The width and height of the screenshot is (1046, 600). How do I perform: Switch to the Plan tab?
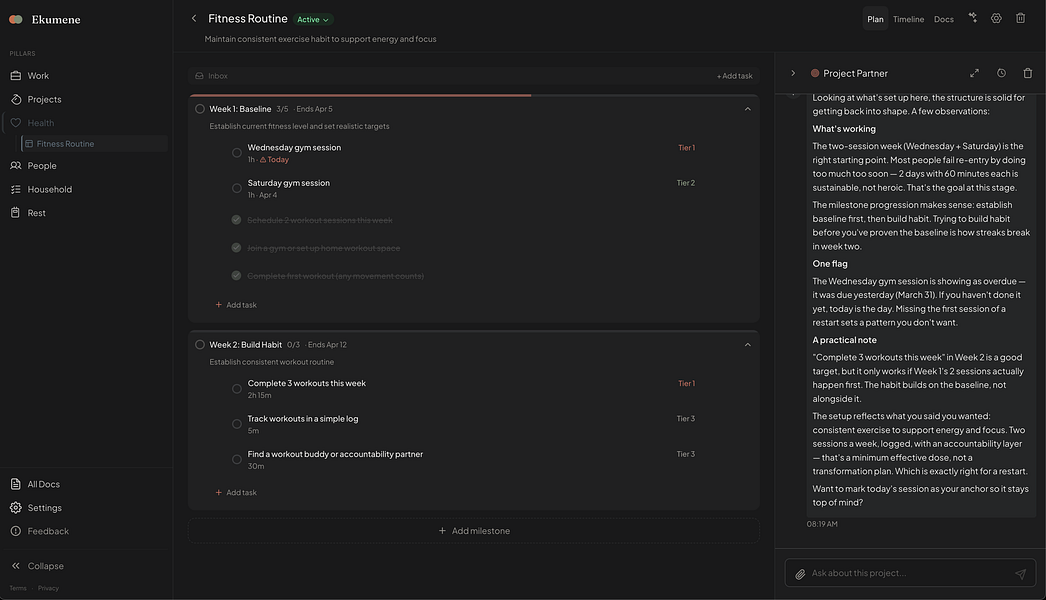pyautogui.click(x=875, y=19)
